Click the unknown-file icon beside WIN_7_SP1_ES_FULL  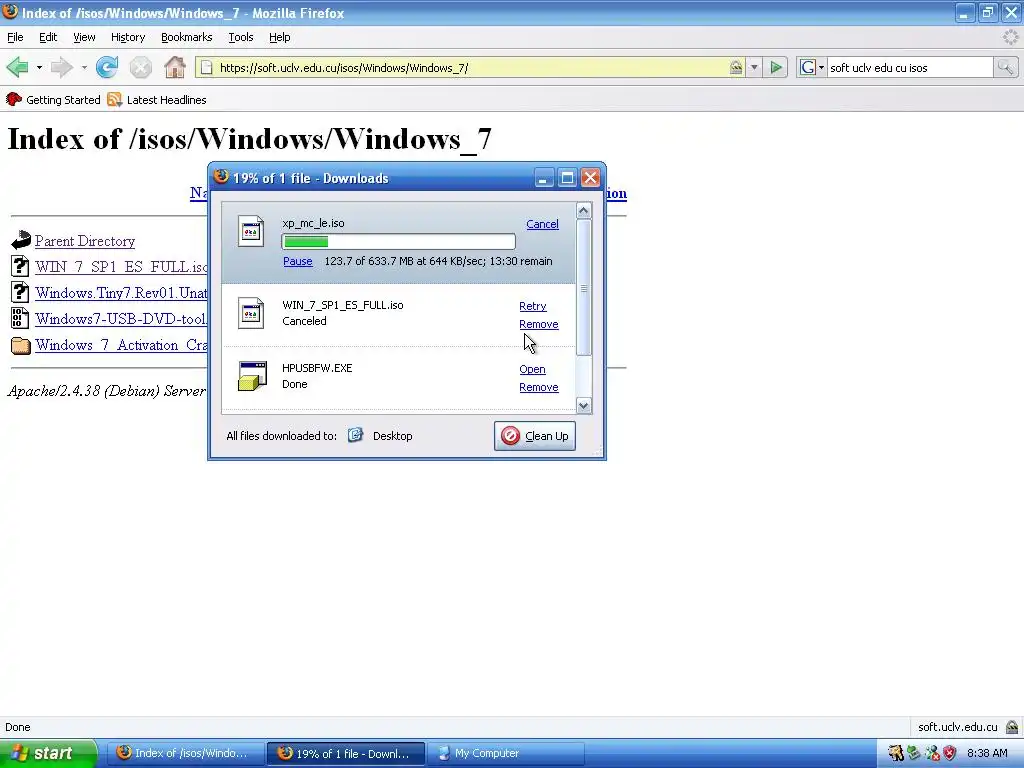point(20,266)
